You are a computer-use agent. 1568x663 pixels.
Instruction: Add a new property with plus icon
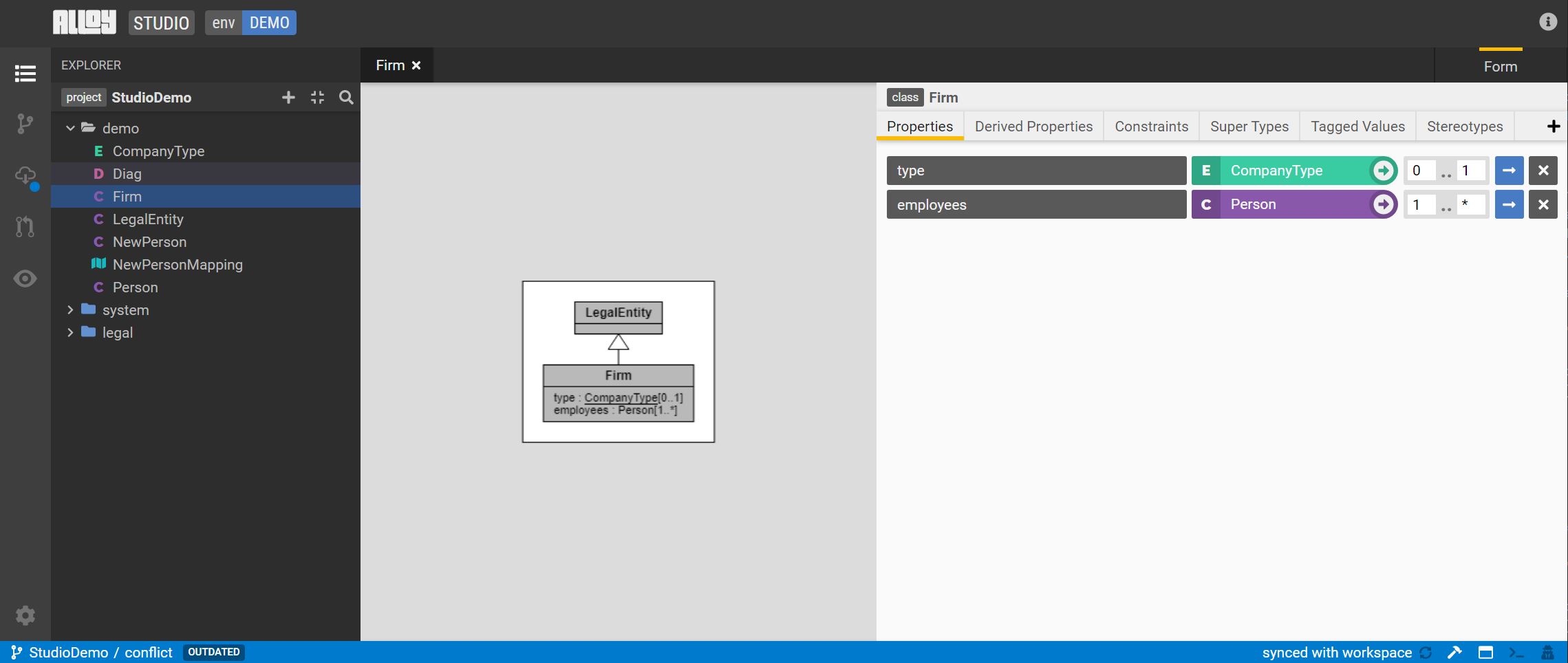point(1554,126)
